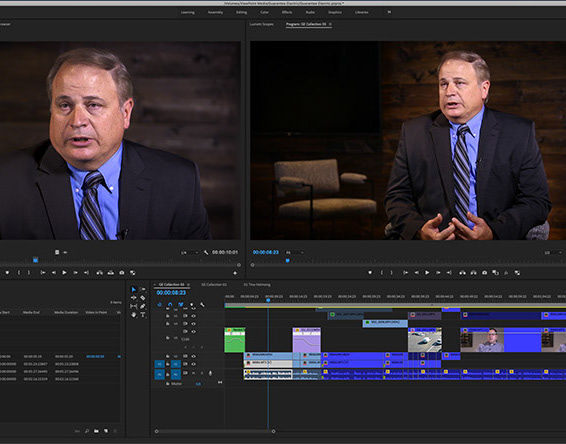
Task: Switch to the Learning workspace
Action: pyautogui.click(x=188, y=12)
